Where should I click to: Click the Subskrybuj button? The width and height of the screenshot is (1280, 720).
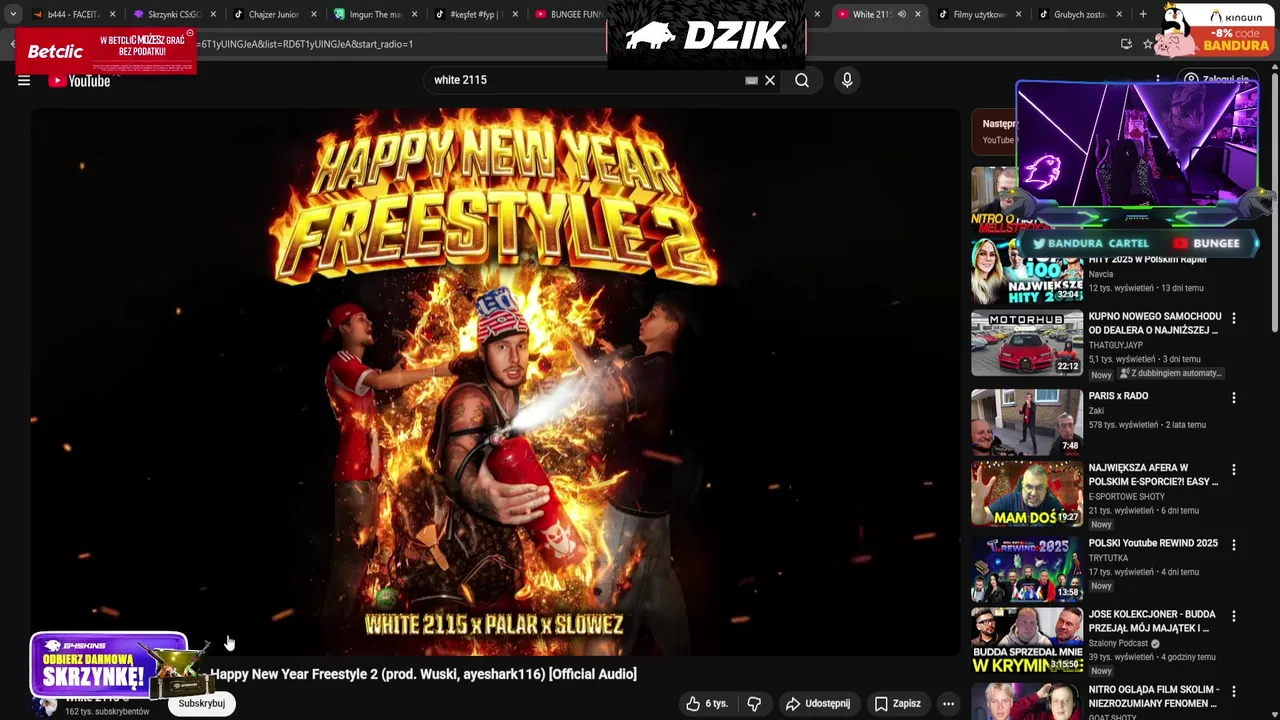click(202, 703)
